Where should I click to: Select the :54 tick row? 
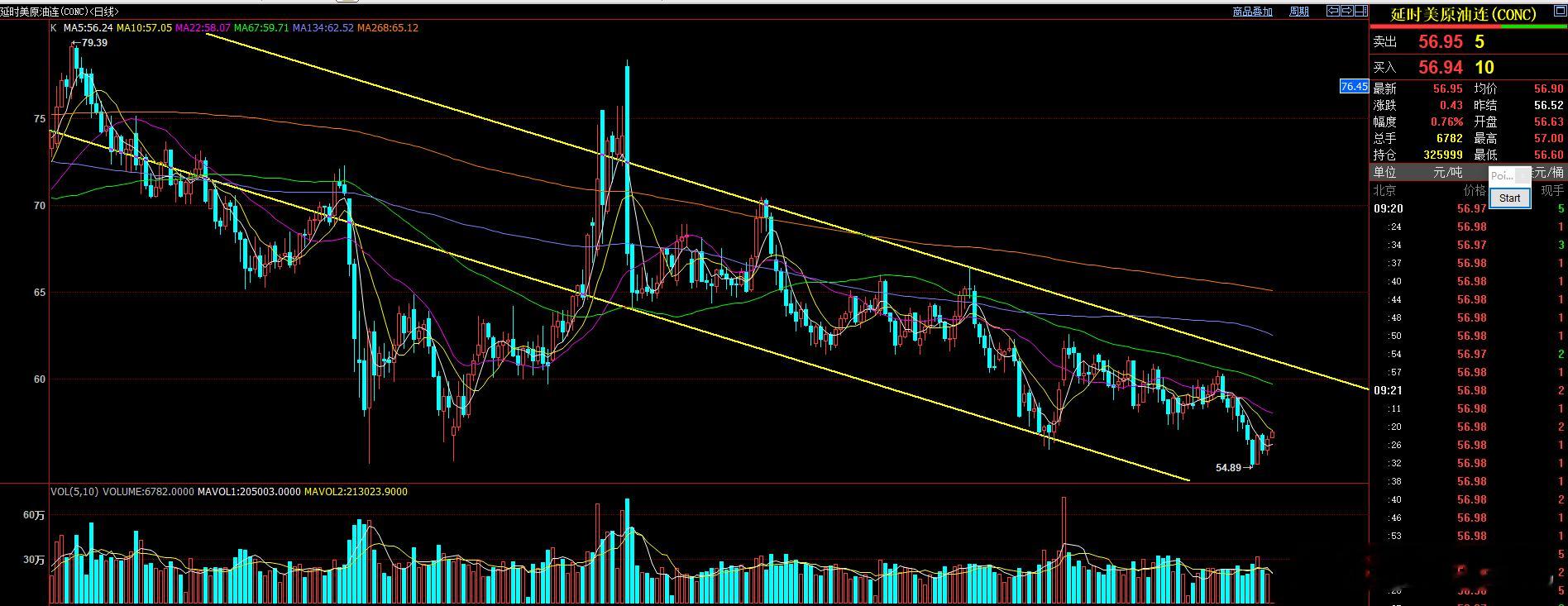click(x=1469, y=354)
